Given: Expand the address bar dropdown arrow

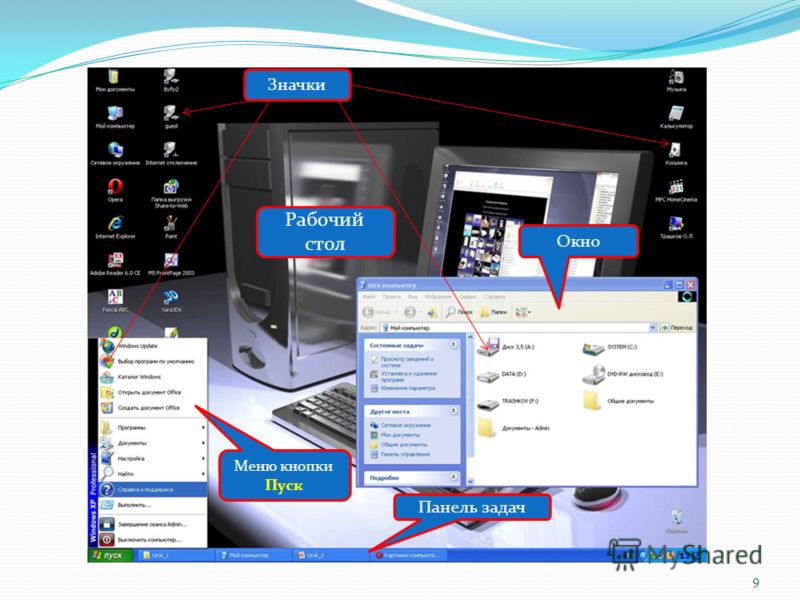Looking at the screenshot, I should click(x=652, y=328).
